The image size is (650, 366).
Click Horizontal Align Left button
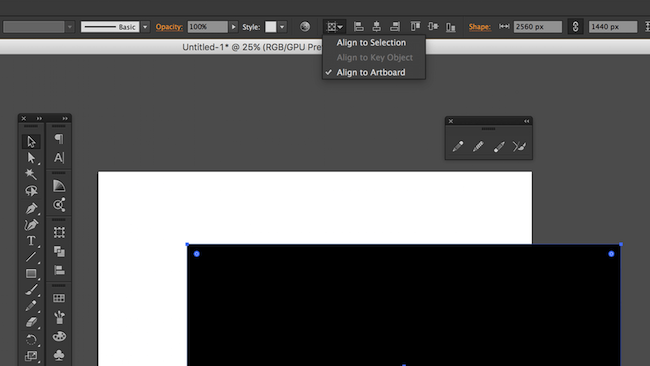click(359, 27)
